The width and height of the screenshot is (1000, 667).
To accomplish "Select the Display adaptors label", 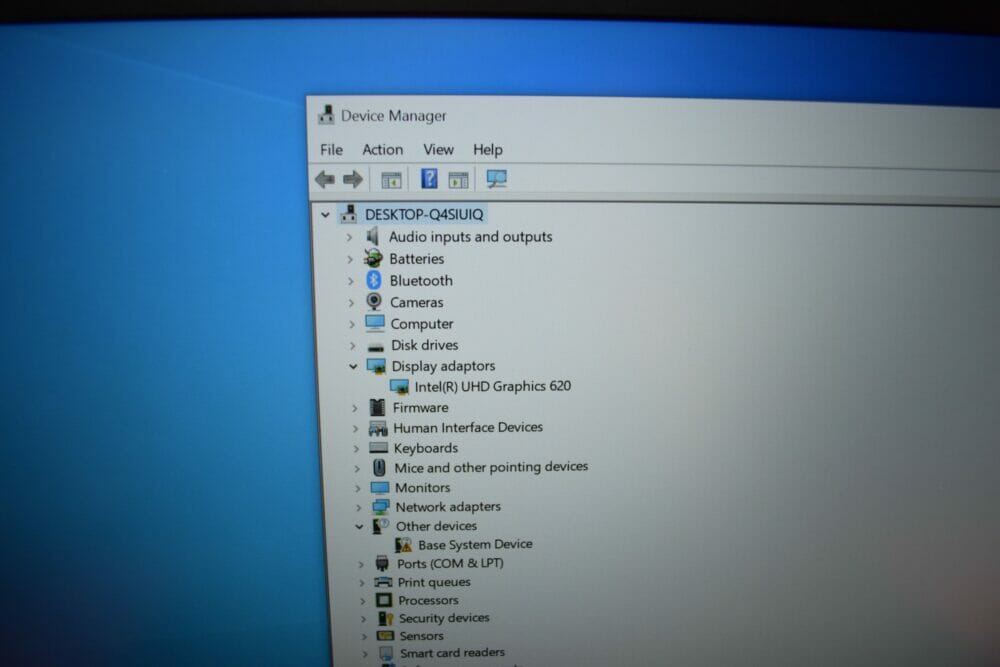I will (x=443, y=366).
